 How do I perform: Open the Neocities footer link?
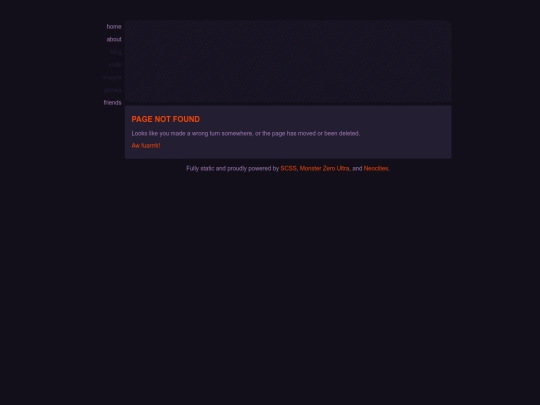[376, 168]
